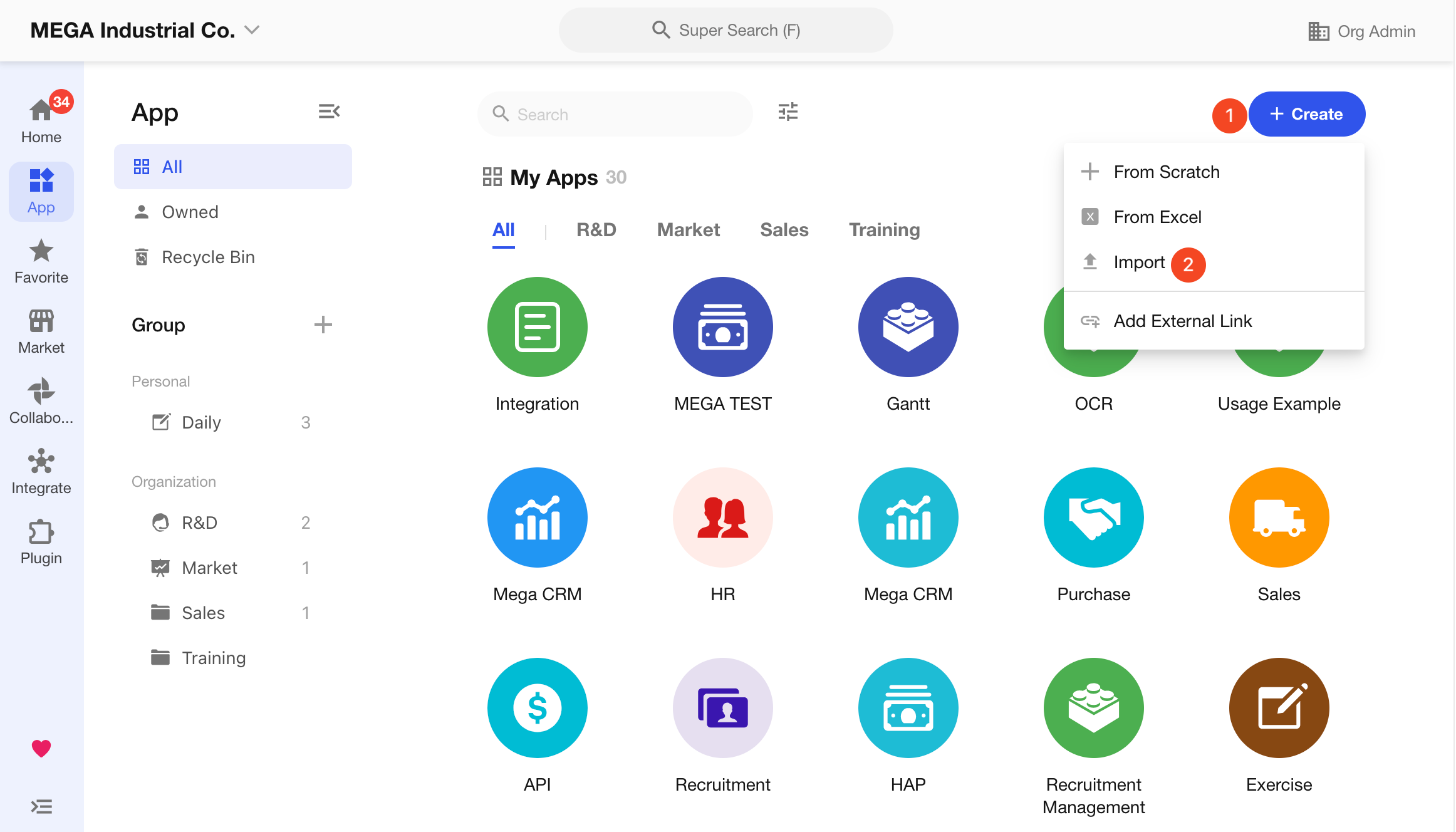Open the orange Sales app

pos(1279,517)
